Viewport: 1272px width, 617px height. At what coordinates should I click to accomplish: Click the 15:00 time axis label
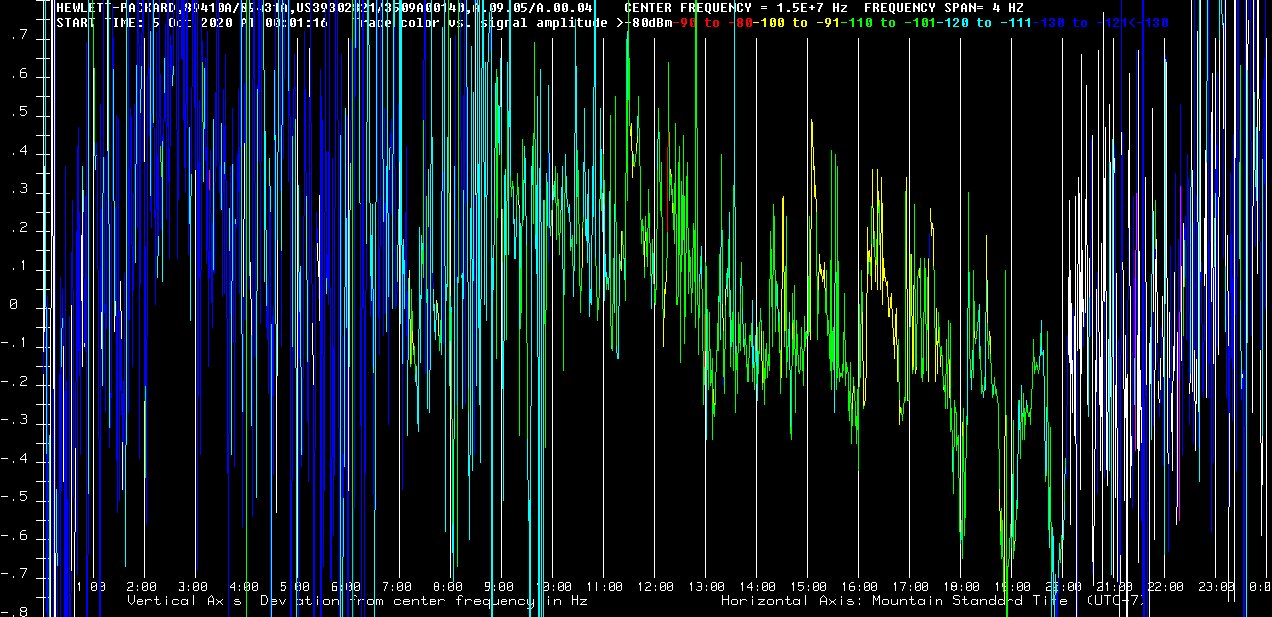point(808,587)
